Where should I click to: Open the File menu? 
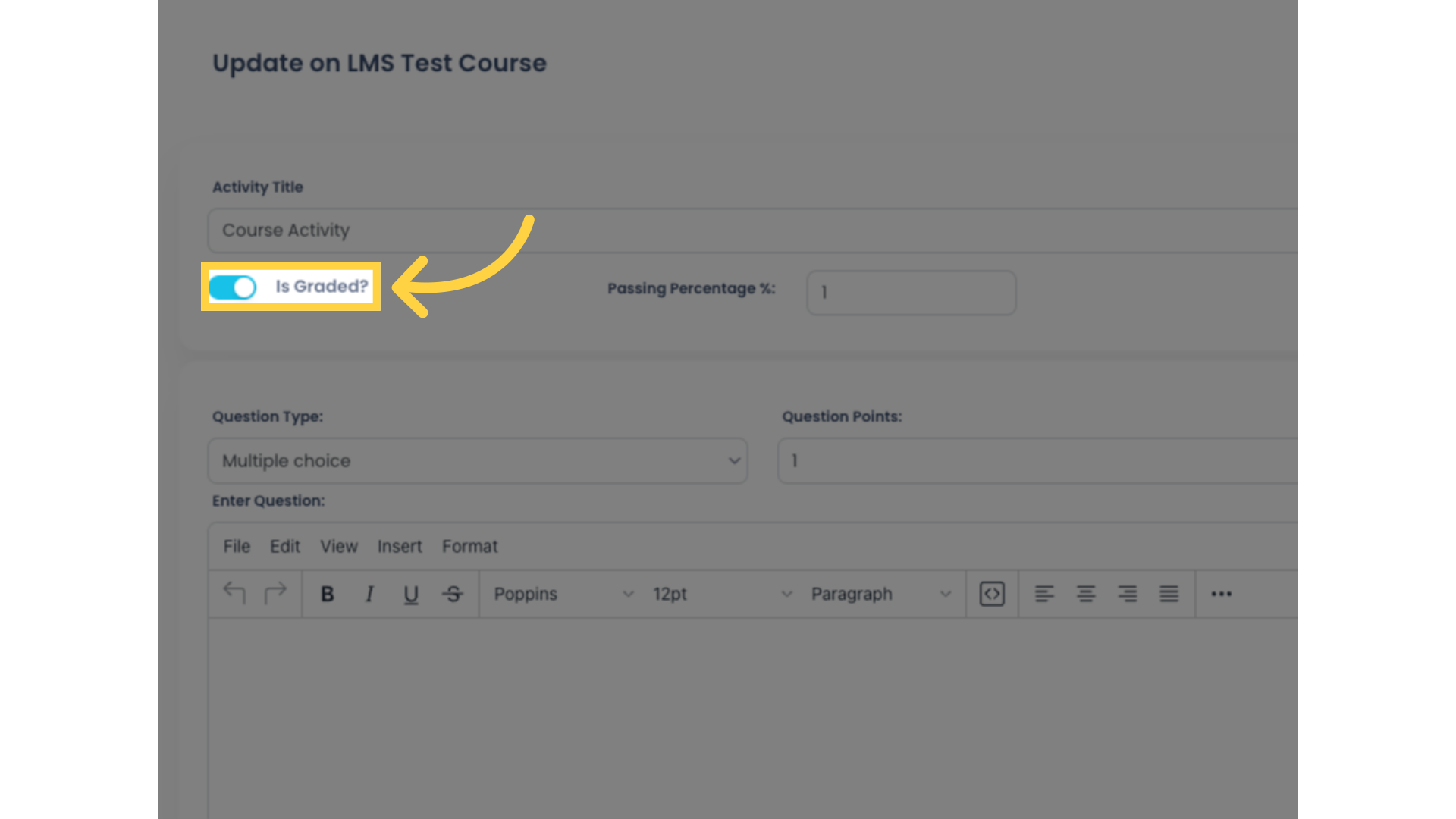pyautogui.click(x=237, y=546)
